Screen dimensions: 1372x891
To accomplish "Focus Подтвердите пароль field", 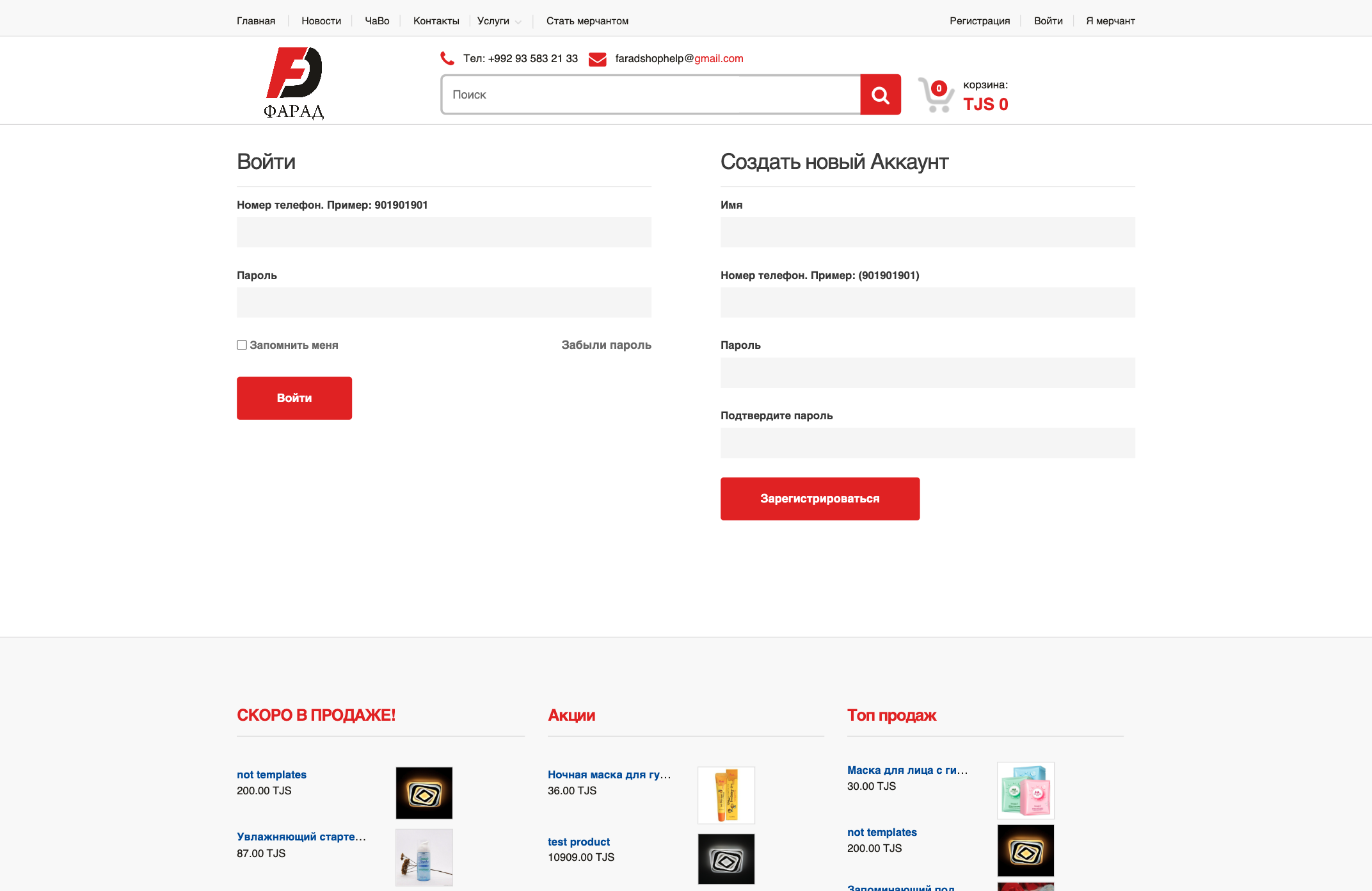I will click(928, 443).
